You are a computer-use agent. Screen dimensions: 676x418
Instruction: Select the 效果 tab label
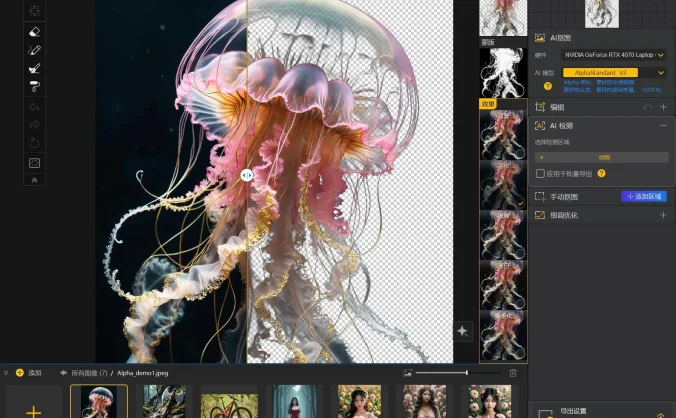(x=488, y=104)
